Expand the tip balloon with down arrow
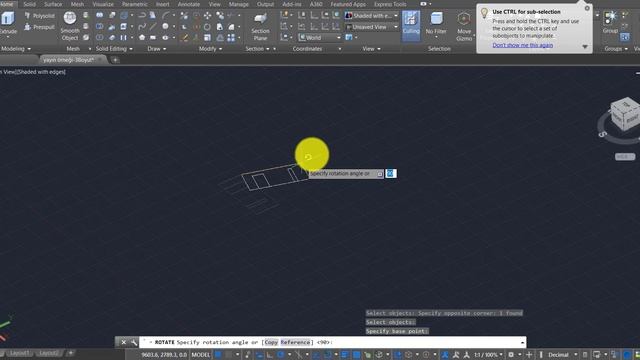The image size is (640, 360). point(584,47)
